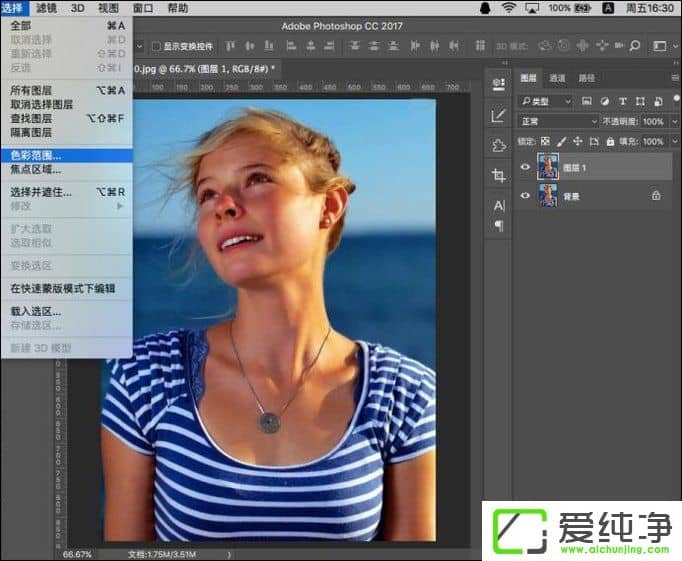Click the lock transparent pixels icon

[546, 142]
